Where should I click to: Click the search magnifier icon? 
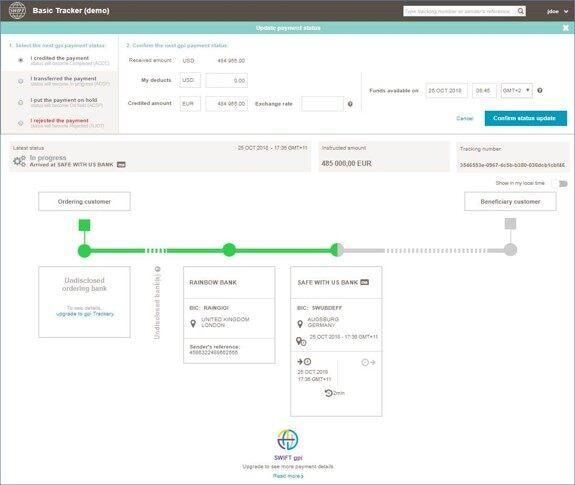[x=521, y=11]
